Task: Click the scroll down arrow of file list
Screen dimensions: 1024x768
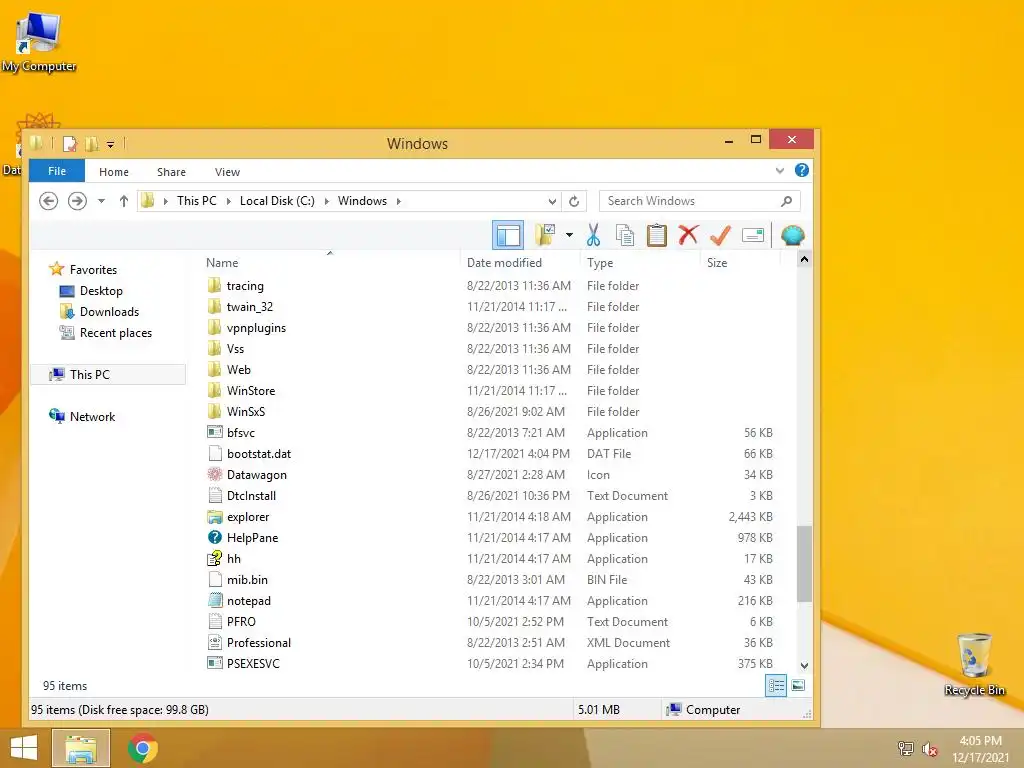Action: [x=805, y=666]
